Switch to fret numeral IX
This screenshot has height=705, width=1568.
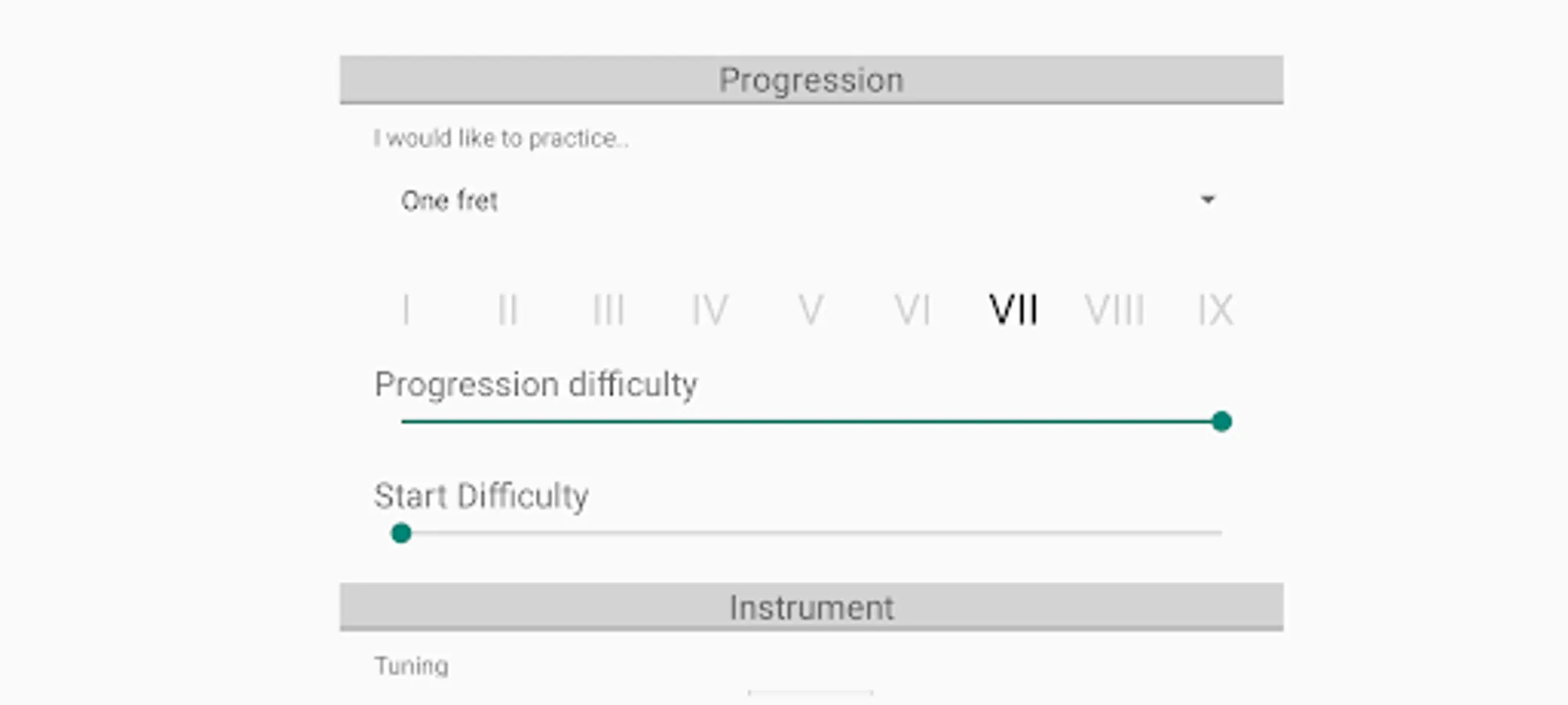1215,310
